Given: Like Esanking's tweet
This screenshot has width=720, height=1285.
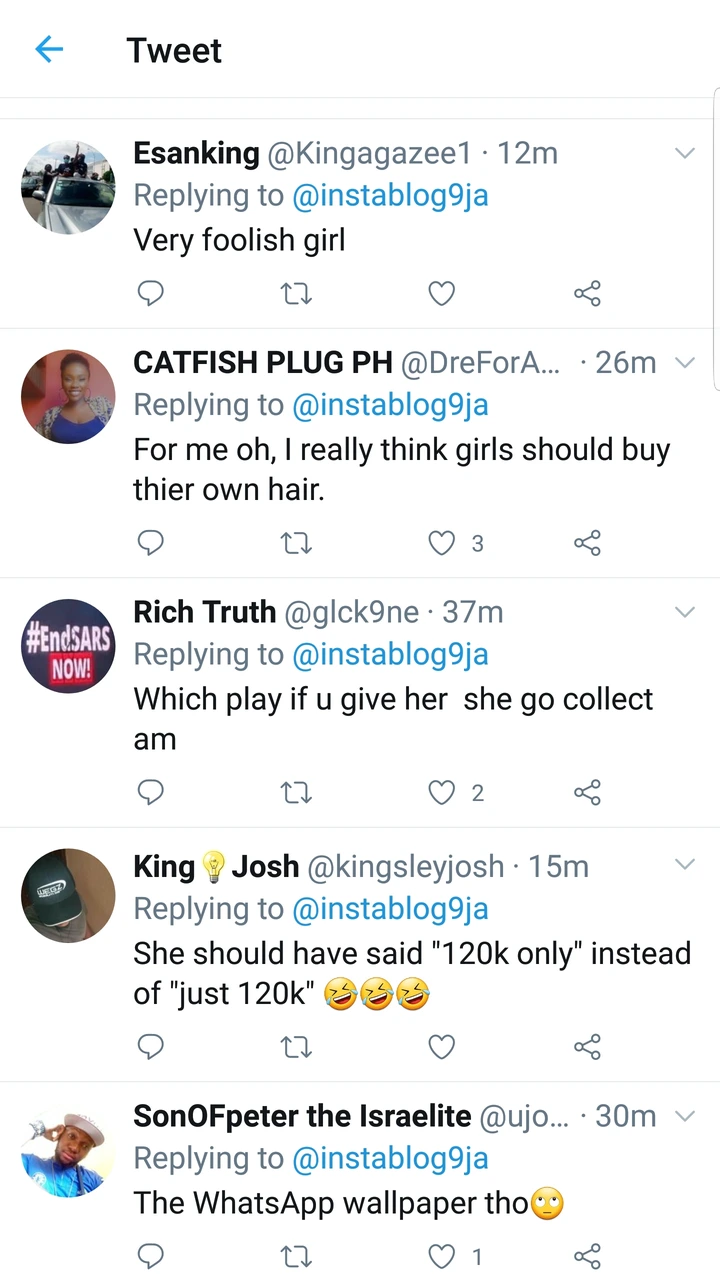Looking at the screenshot, I should (x=441, y=293).
